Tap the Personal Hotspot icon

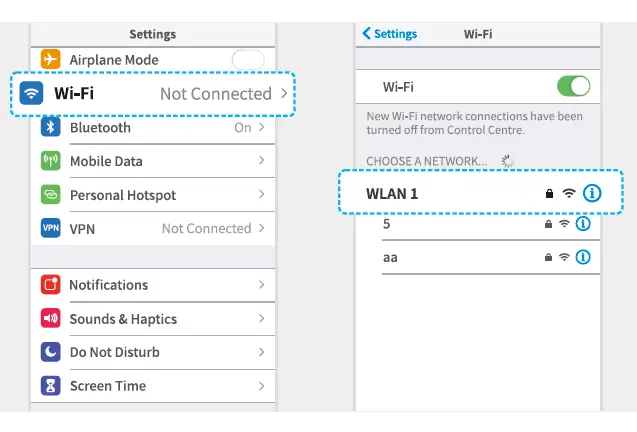coord(50,195)
